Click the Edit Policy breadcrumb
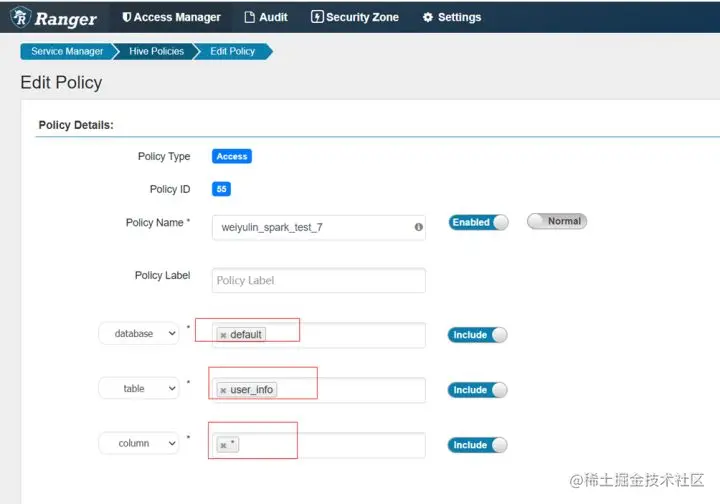 [x=232, y=51]
